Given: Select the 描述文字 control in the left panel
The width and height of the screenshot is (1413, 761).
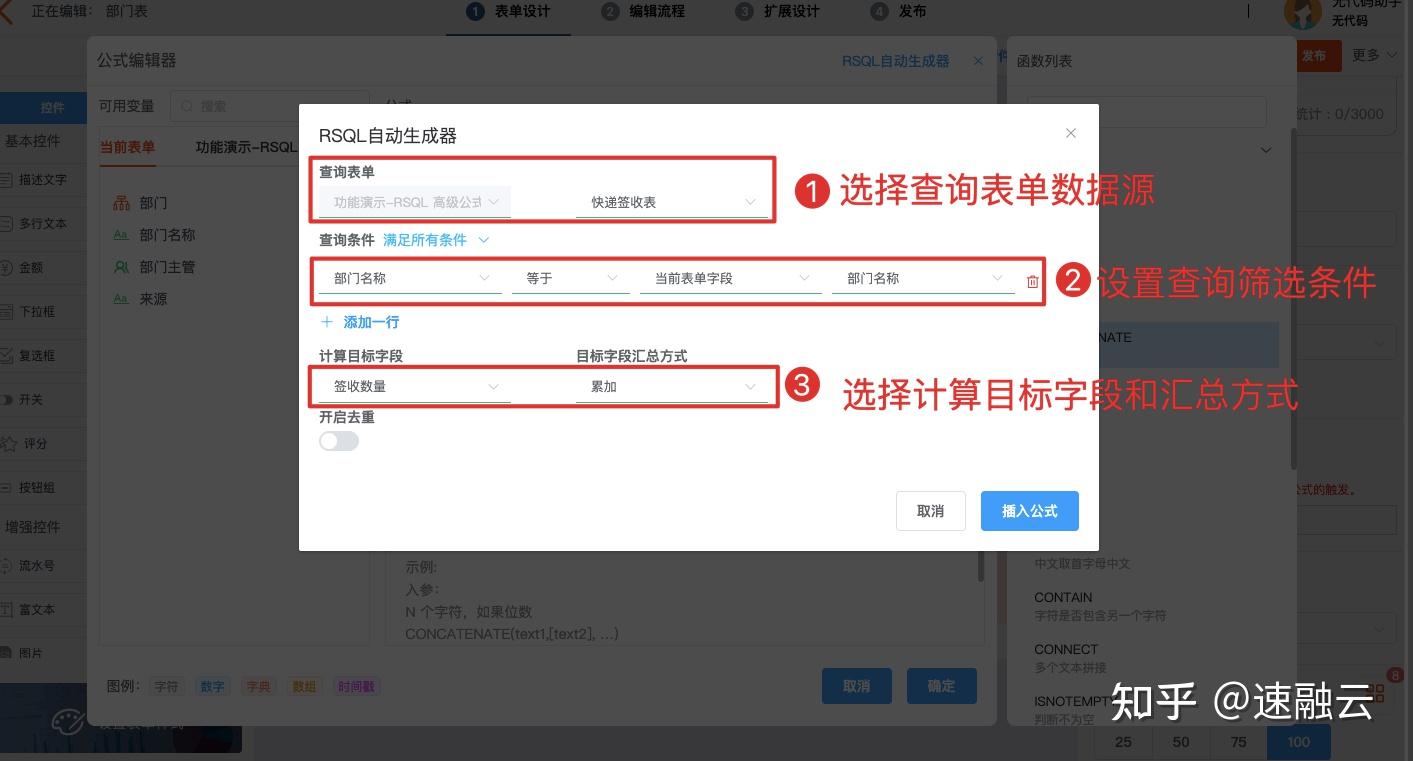Looking at the screenshot, I should coord(40,182).
